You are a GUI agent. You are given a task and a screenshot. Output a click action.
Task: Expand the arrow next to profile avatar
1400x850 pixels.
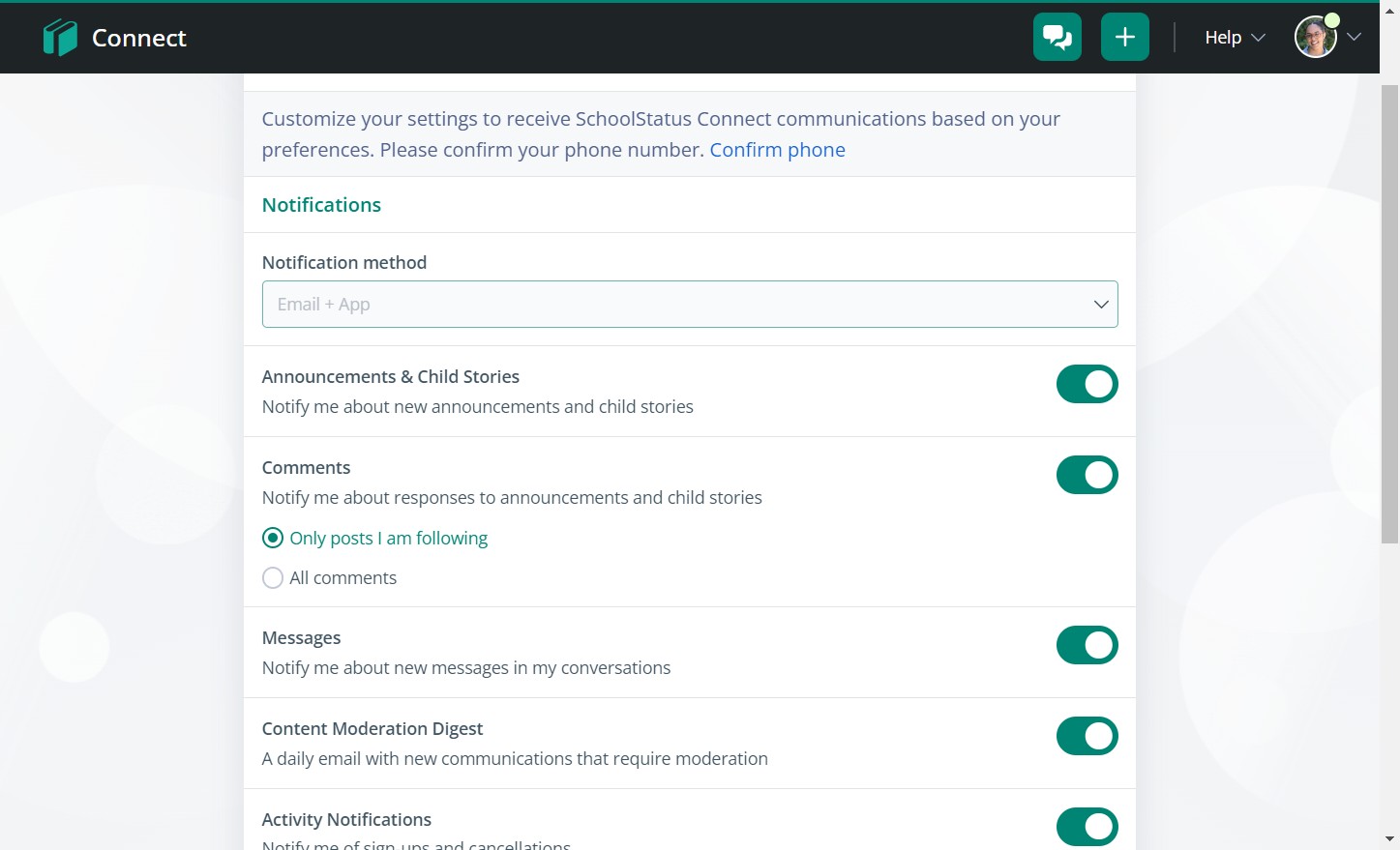point(1355,38)
